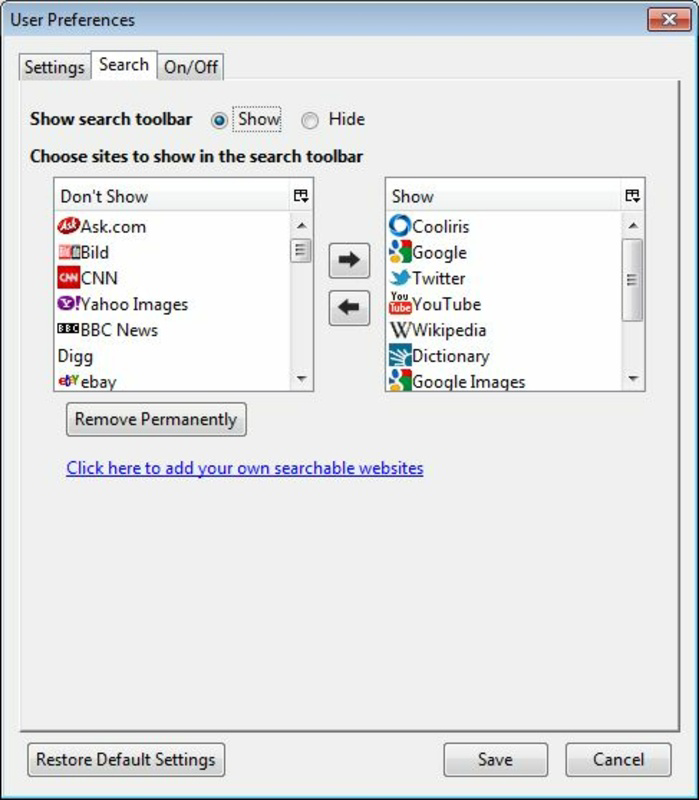Move selected site to Don't Show with left arrow
Image resolution: width=699 pixels, height=800 pixels.
tap(349, 308)
